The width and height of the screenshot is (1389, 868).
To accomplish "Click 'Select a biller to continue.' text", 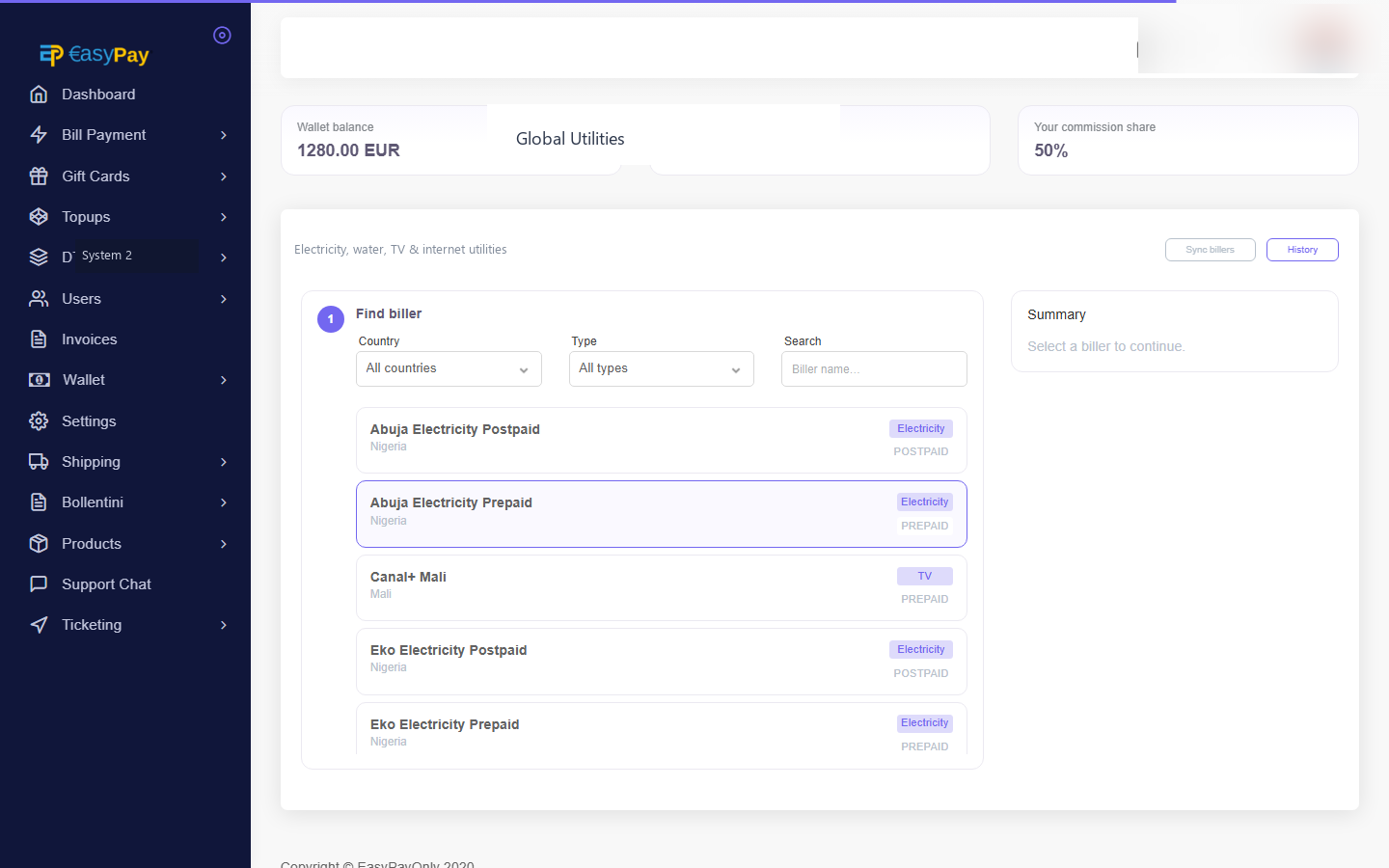I will tap(1106, 346).
